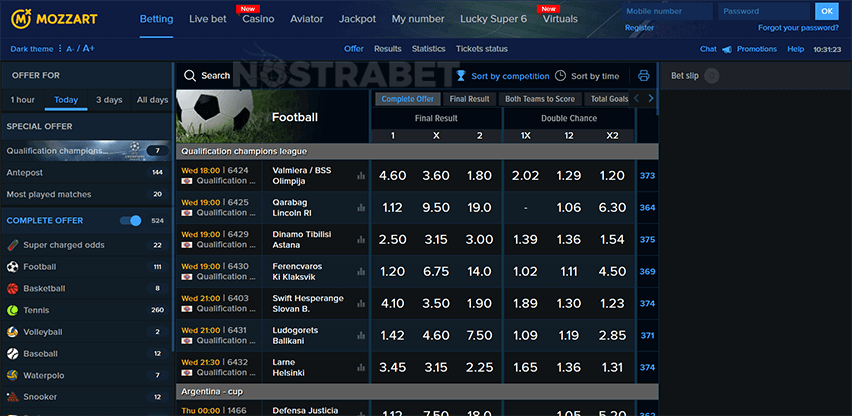Toggle the Complete Offer switch
852x416 pixels.
click(x=130, y=220)
